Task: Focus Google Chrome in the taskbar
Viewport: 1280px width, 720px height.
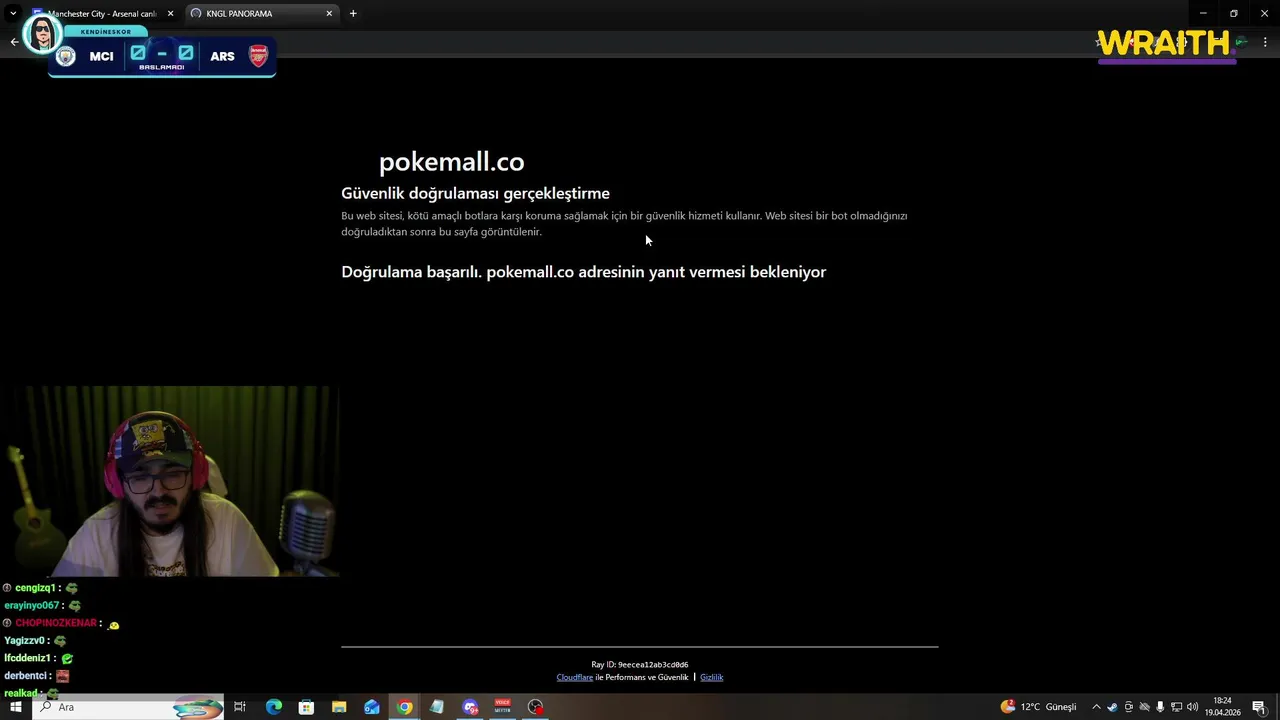Action: coord(405,707)
